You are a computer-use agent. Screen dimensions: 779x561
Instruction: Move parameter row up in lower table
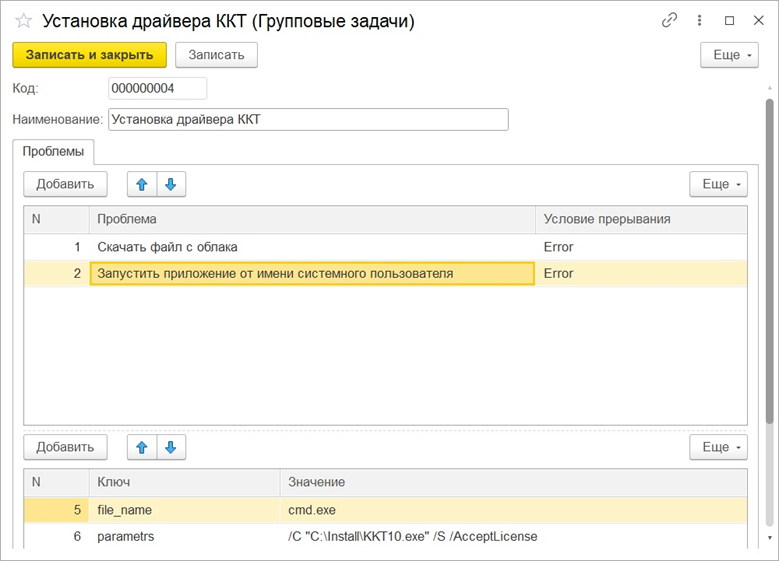[x=142, y=447]
